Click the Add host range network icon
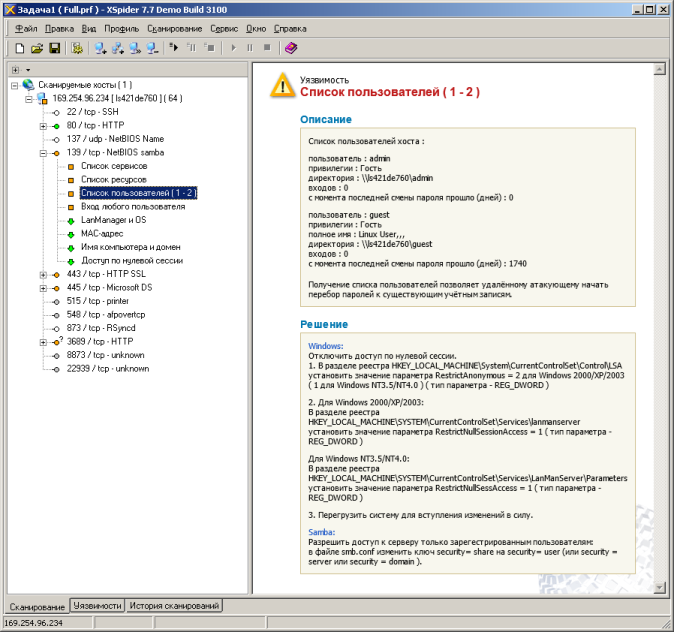 click(118, 48)
